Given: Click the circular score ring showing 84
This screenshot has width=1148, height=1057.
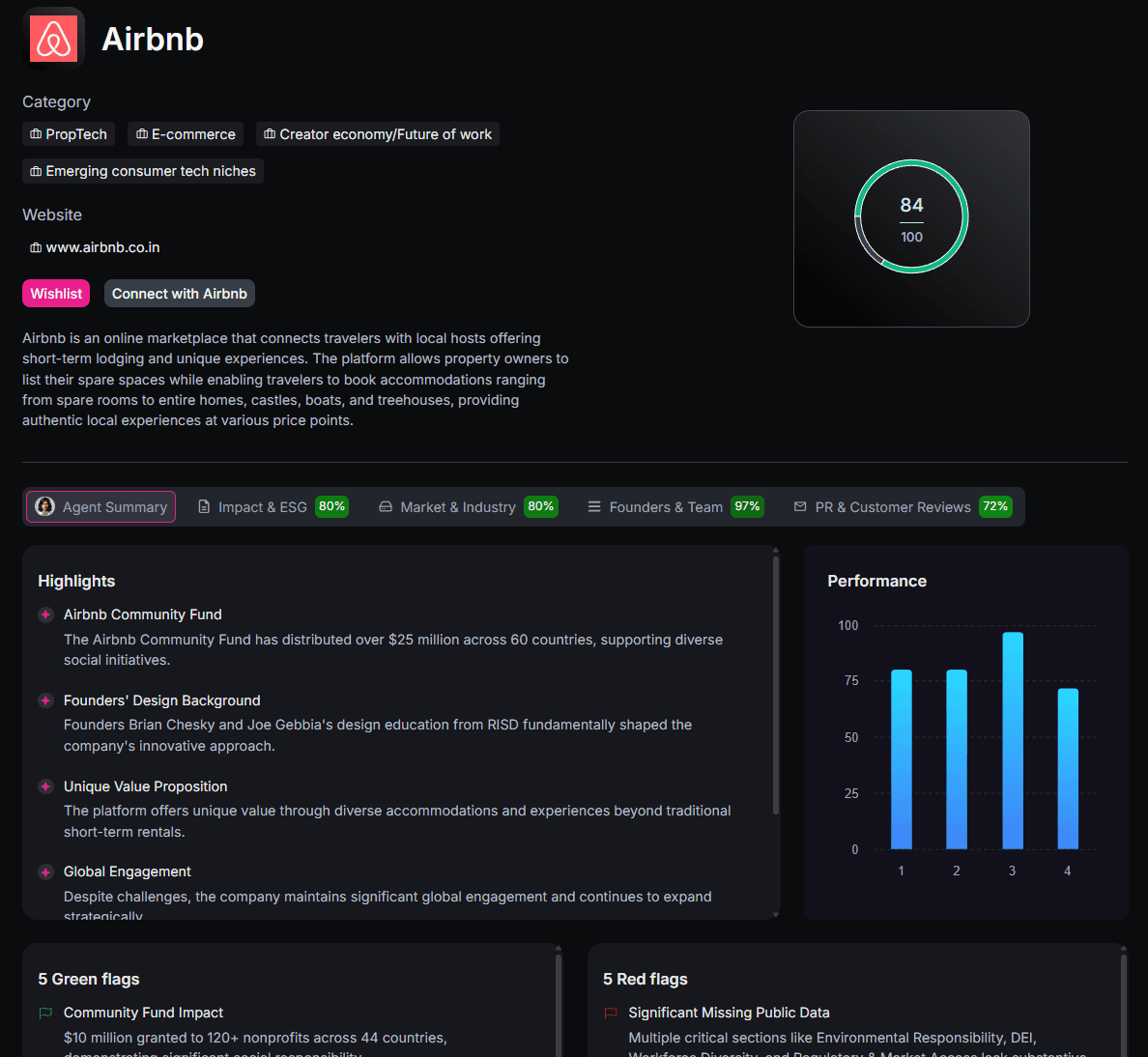Looking at the screenshot, I should (x=910, y=218).
